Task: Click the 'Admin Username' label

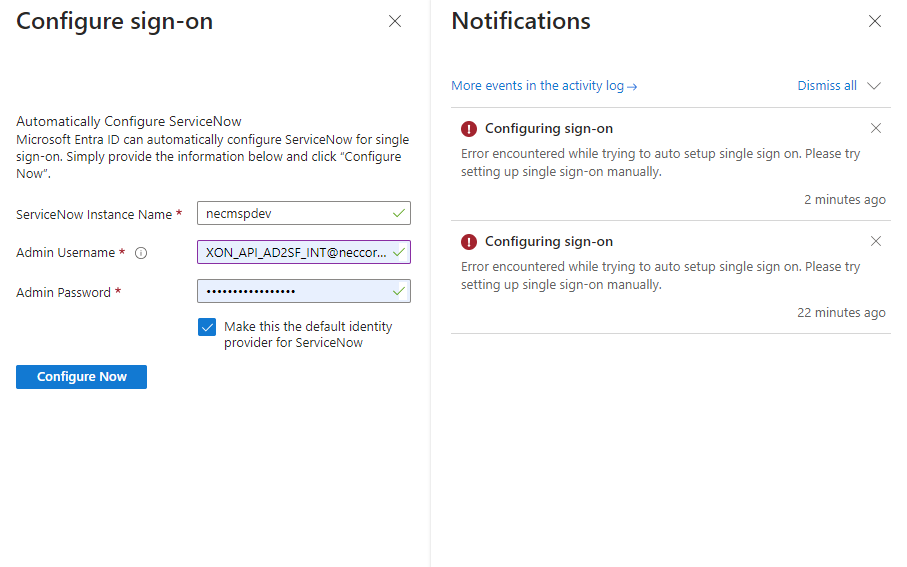Action: click(x=65, y=253)
